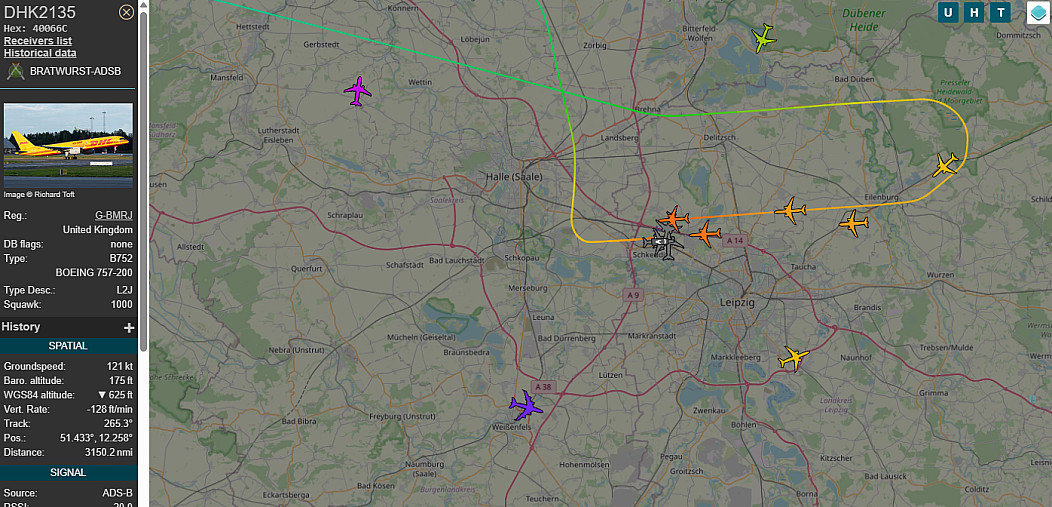
Task: Toggle the H map button
Action: click(975, 12)
